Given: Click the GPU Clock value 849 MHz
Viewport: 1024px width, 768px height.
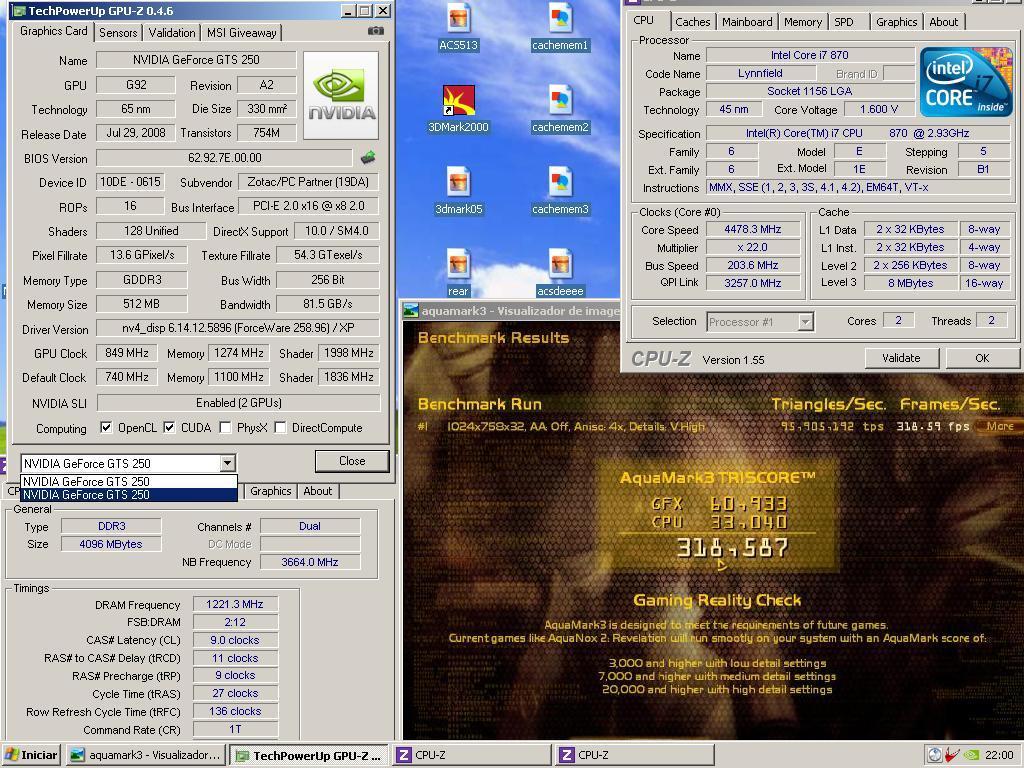Looking at the screenshot, I should [x=127, y=353].
